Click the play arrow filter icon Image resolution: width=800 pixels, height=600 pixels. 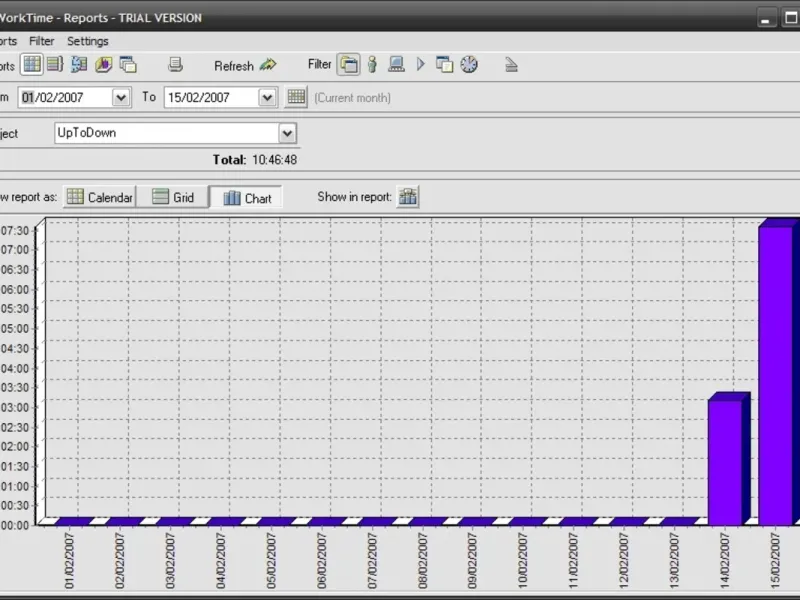tap(421, 65)
